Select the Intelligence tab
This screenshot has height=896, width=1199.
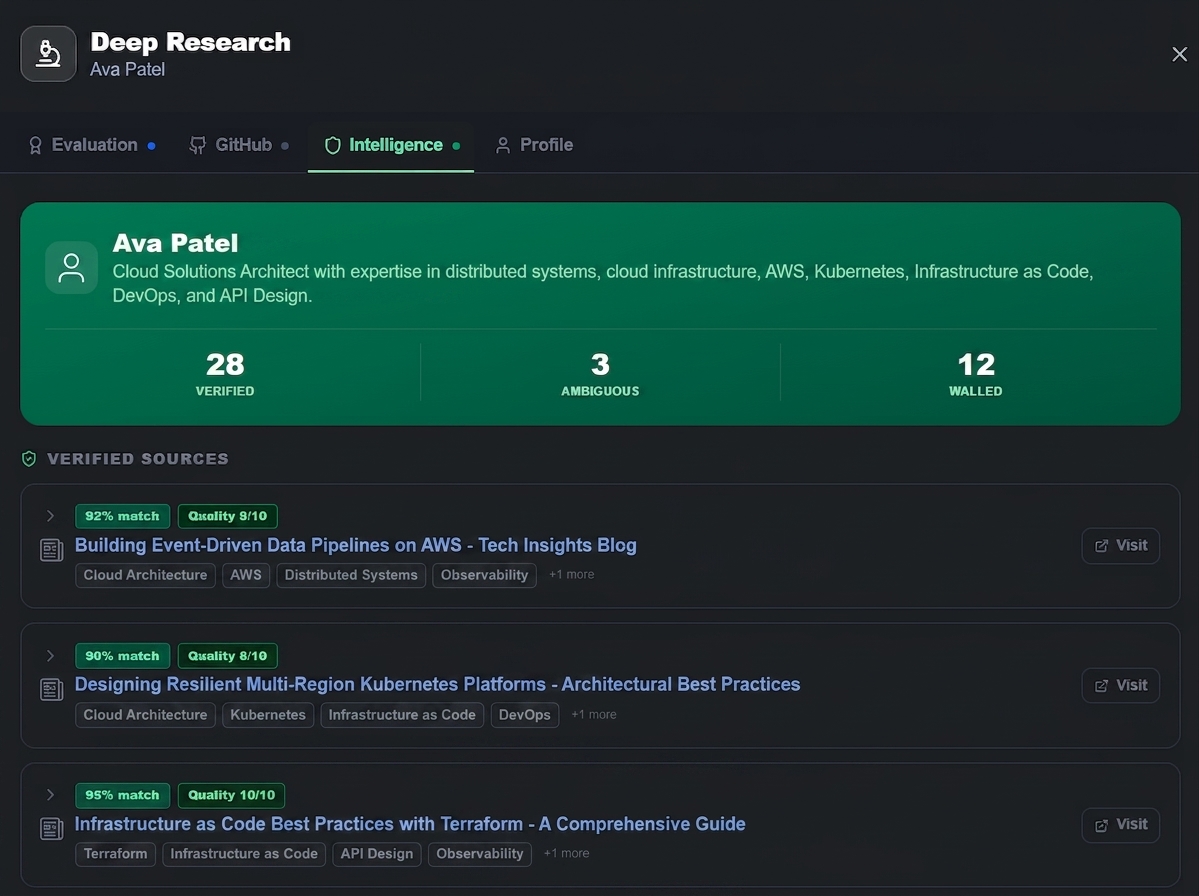pos(391,144)
